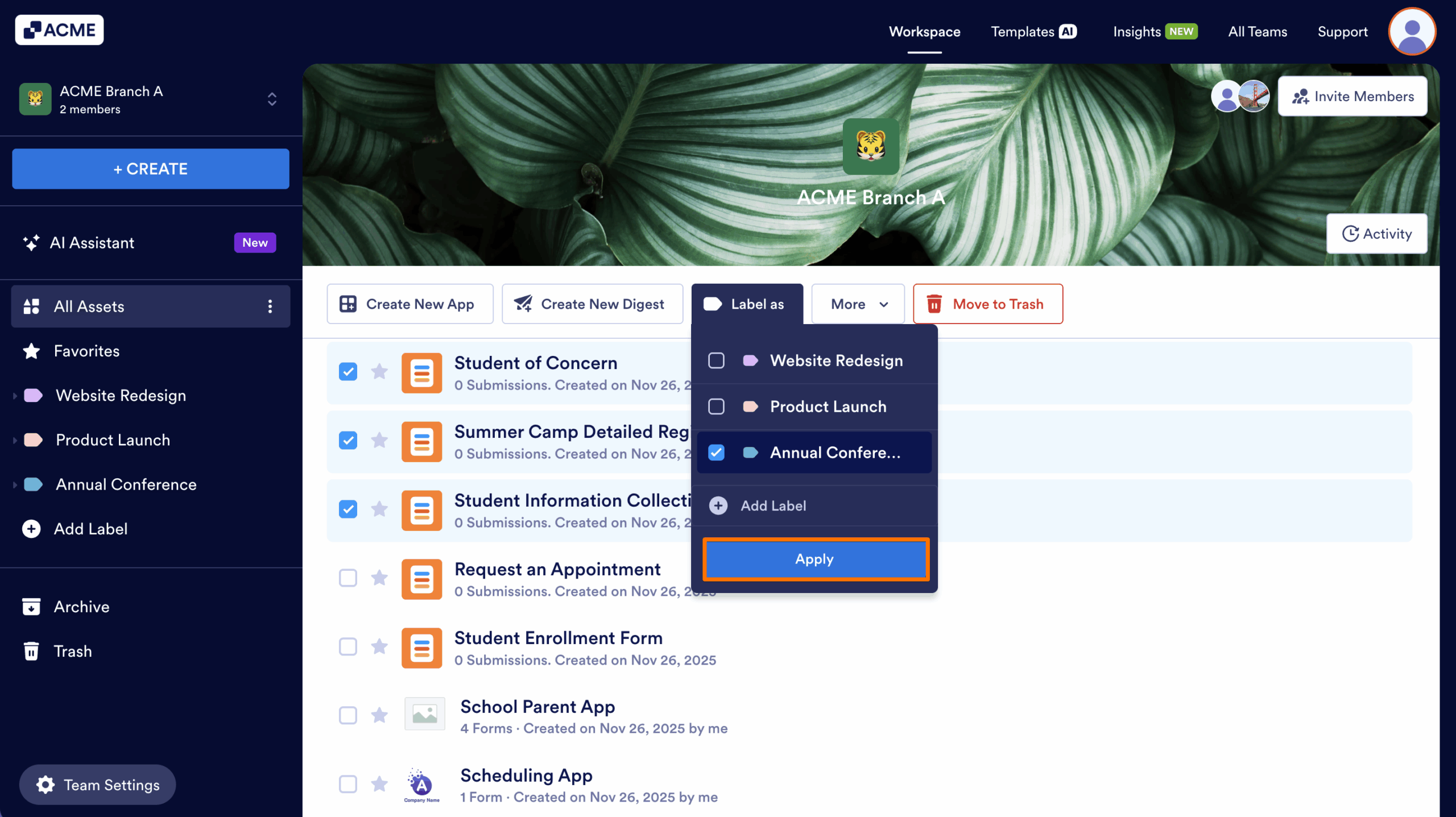1456x817 pixels.
Task: Check the Website Redesign label checkbox
Action: 716,360
